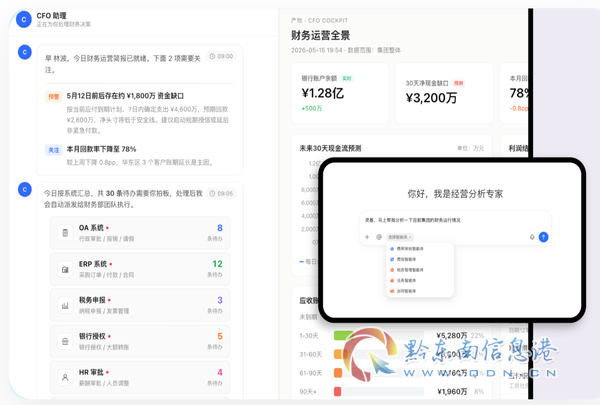Screen dimensions: 600x405
Task: Open the ERP 系统 pending items card
Action: tap(140, 269)
